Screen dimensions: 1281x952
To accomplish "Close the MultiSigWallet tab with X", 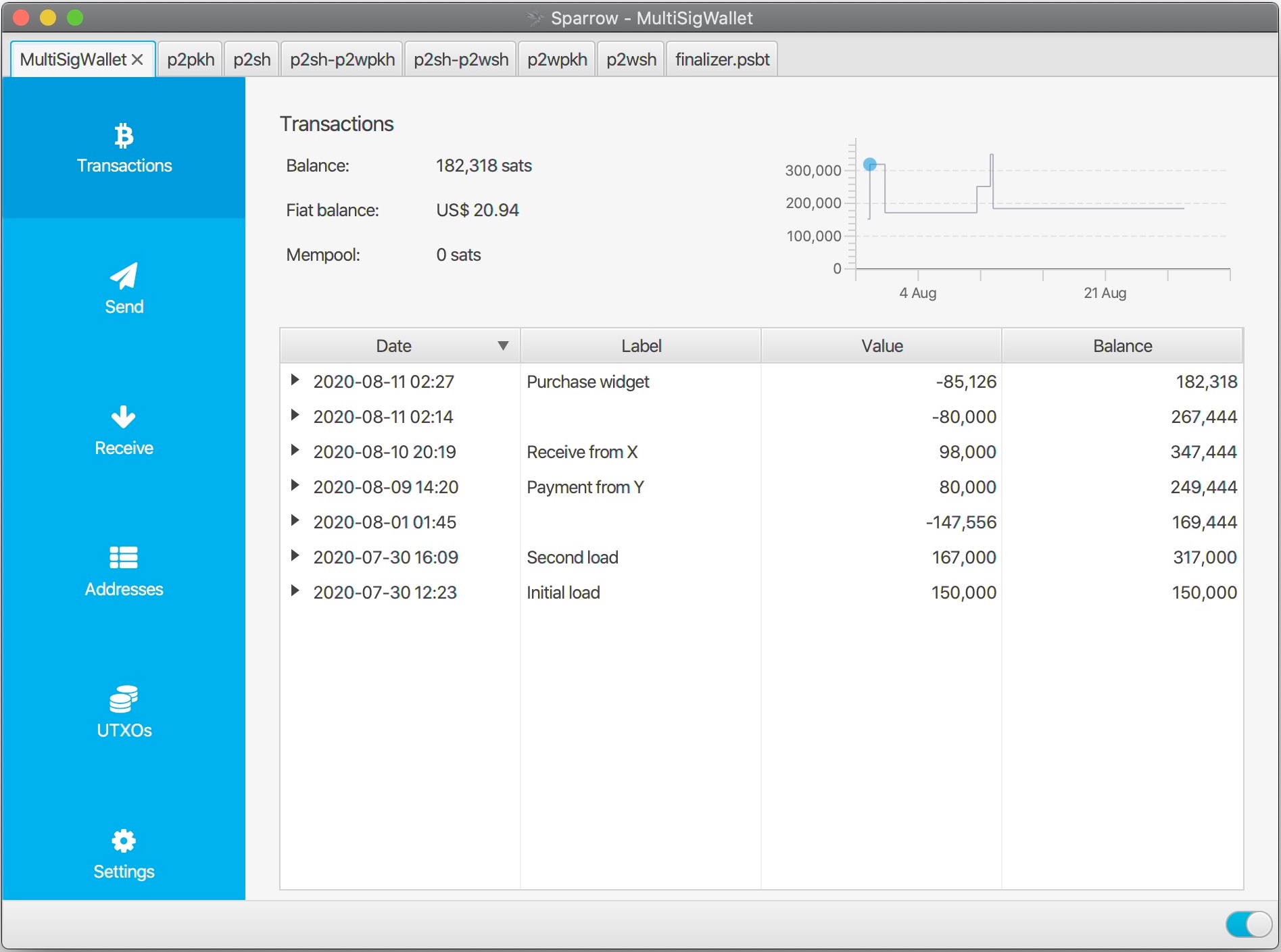I will pyautogui.click(x=137, y=59).
